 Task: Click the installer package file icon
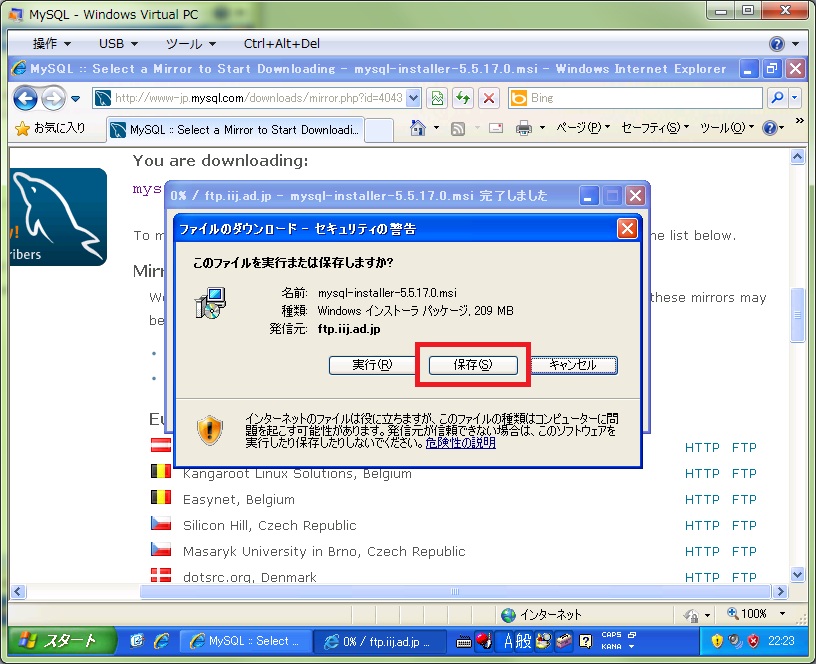pyautogui.click(x=210, y=302)
